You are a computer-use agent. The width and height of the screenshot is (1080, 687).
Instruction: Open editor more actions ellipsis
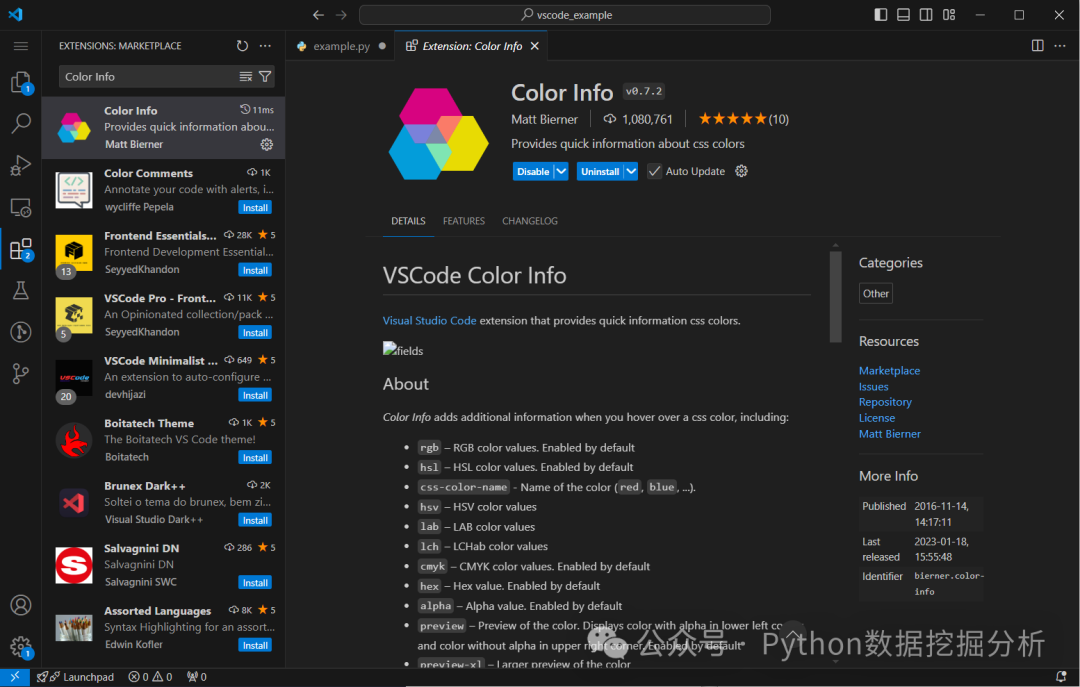(1060, 45)
